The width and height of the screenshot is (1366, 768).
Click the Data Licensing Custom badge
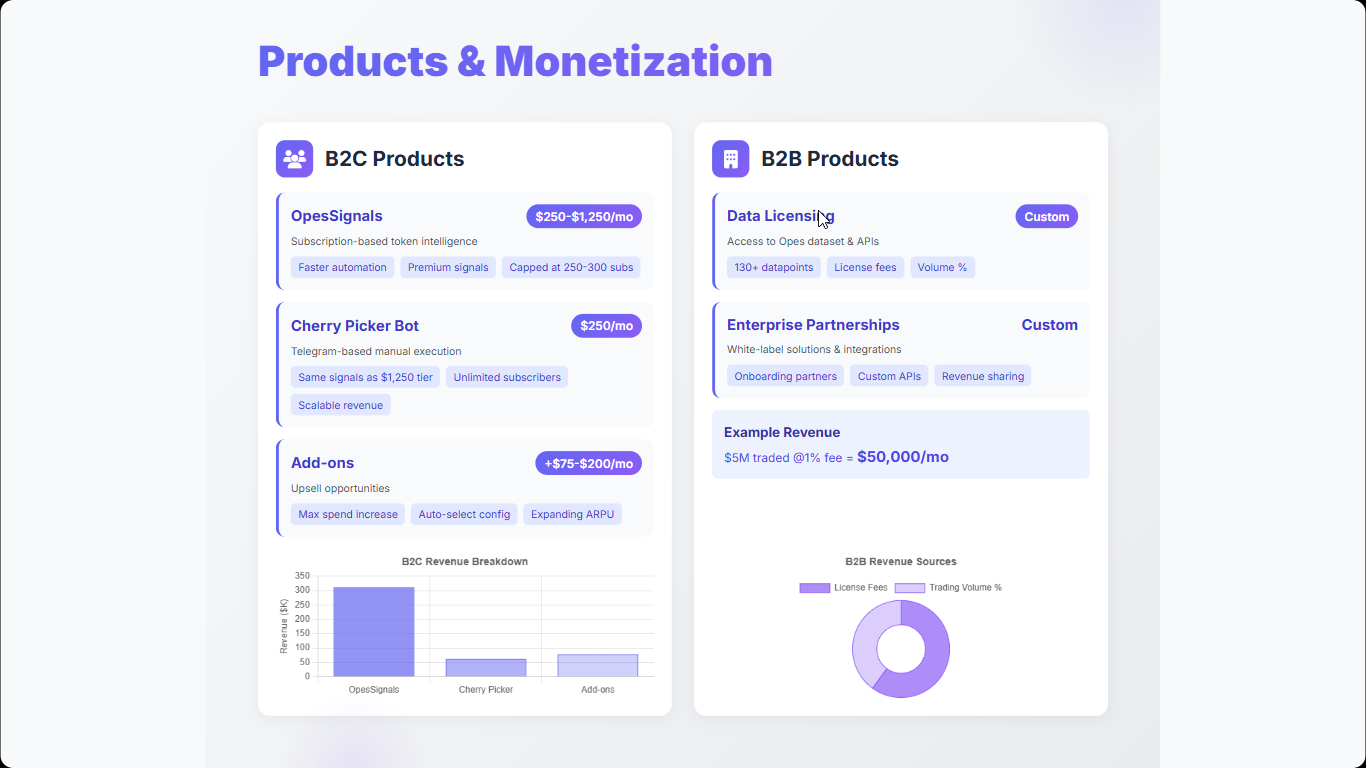(x=1046, y=217)
